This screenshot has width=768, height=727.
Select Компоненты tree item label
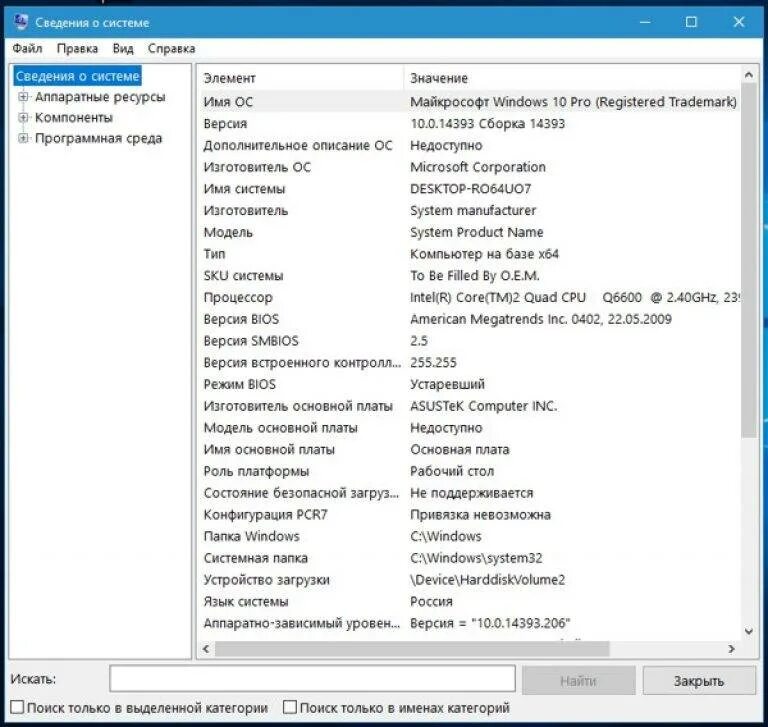coord(73,118)
